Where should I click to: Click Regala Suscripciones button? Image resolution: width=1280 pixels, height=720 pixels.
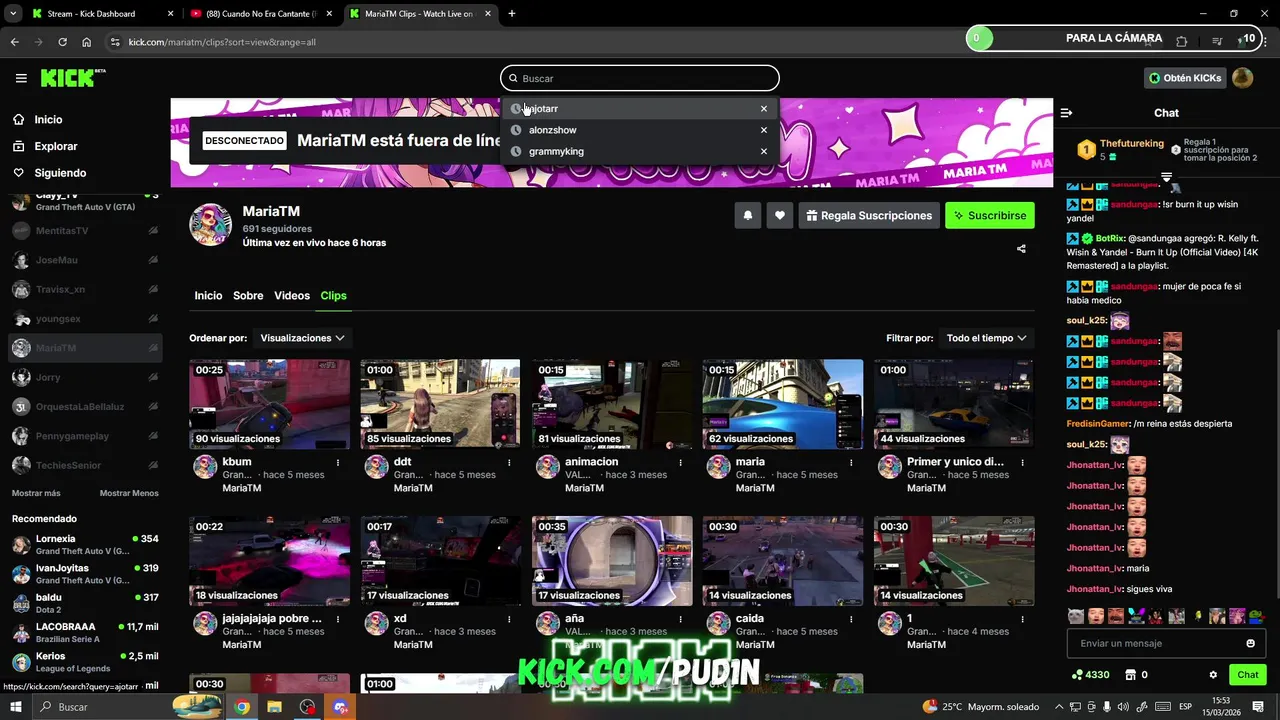coord(868,215)
